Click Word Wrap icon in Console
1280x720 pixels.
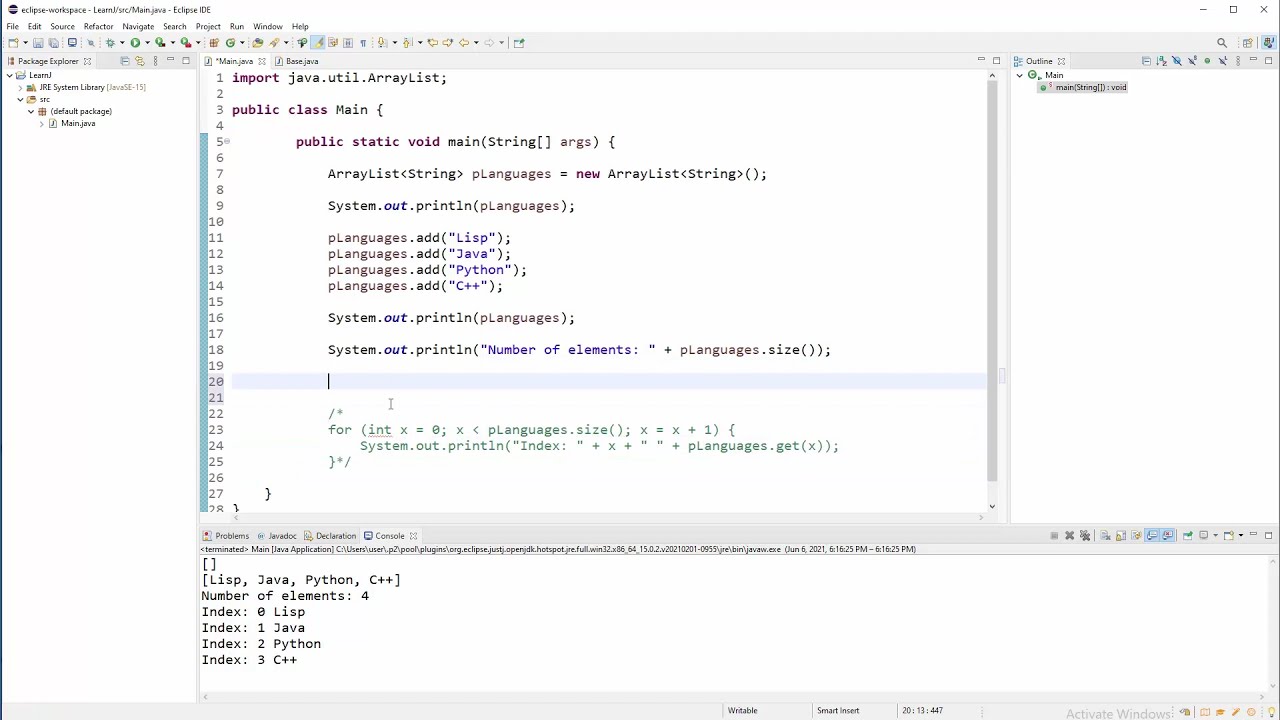[1136, 536]
